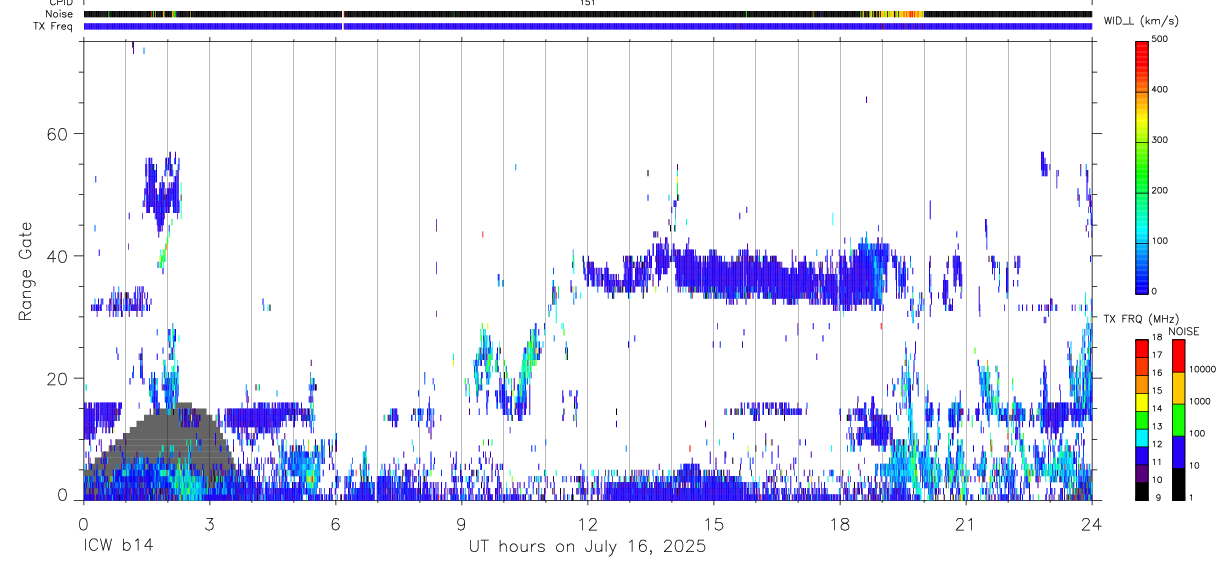Click the 16 MHz label in TX FRQ legend
Image resolution: width=1228 pixels, height=567 pixels.
coord(1157,373)
